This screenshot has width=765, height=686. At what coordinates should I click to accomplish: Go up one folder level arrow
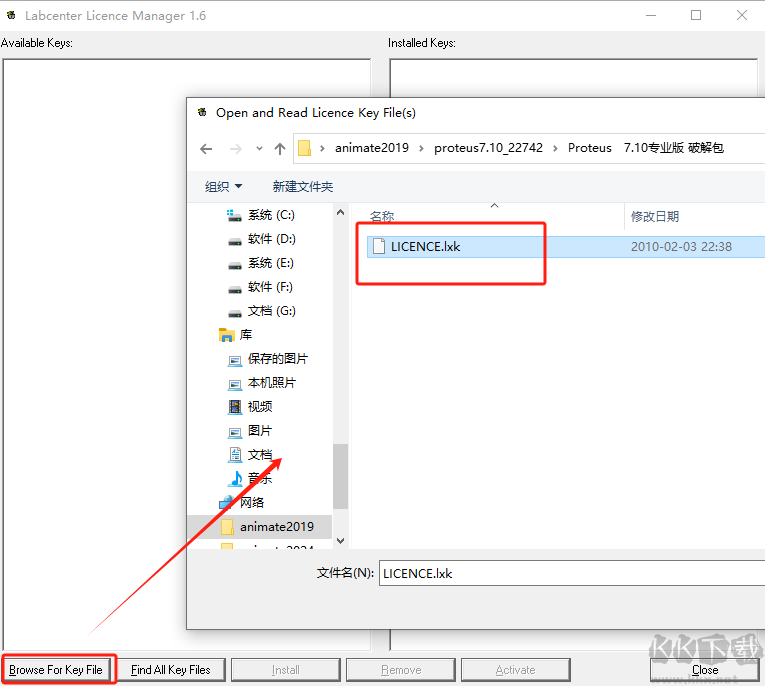pos(280,148)
